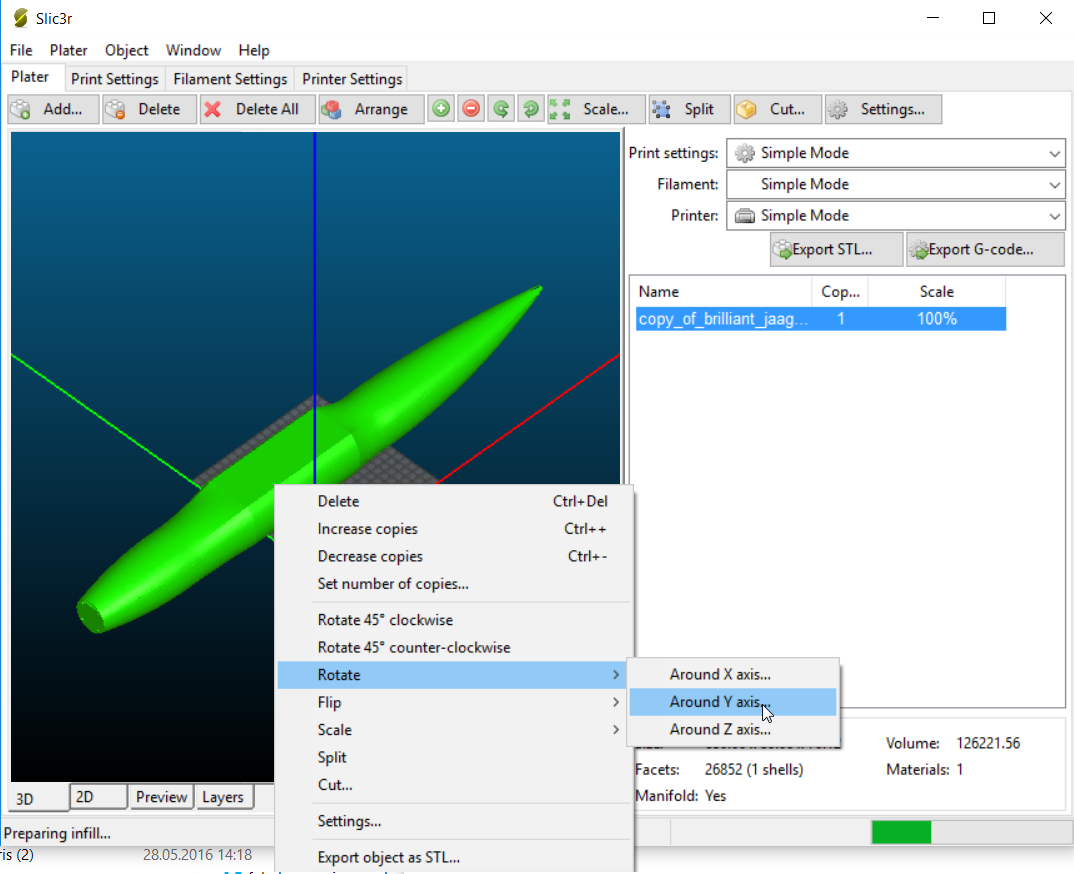Click the green progress bar
The width and height of the screenshot is (1074, 874).
click(x=901, y=832)
